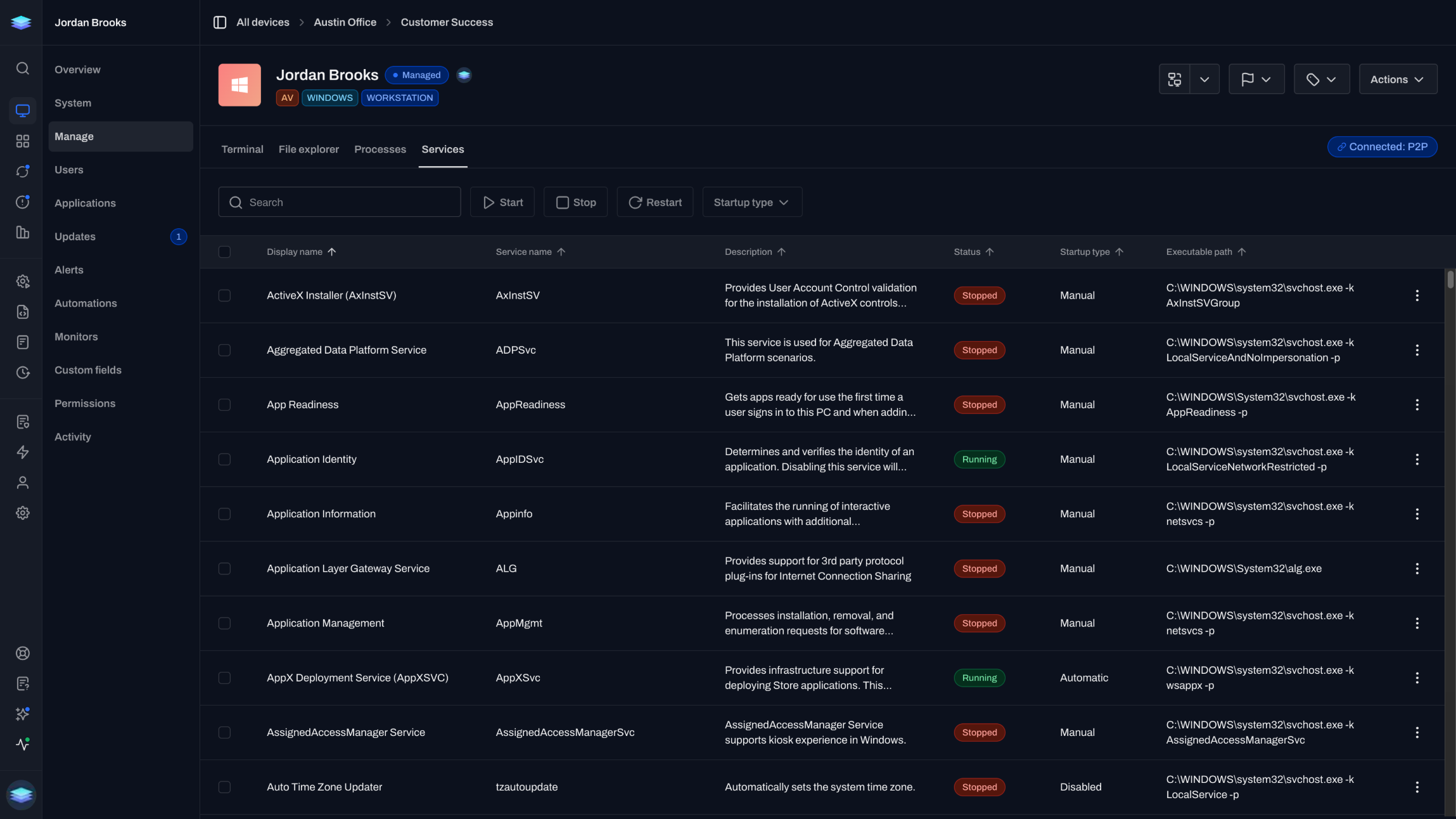Image resolution: width=1456 pixels, height=819 pixels.
Task: Open the AI sparkles icon in rail
Action: 22,714
